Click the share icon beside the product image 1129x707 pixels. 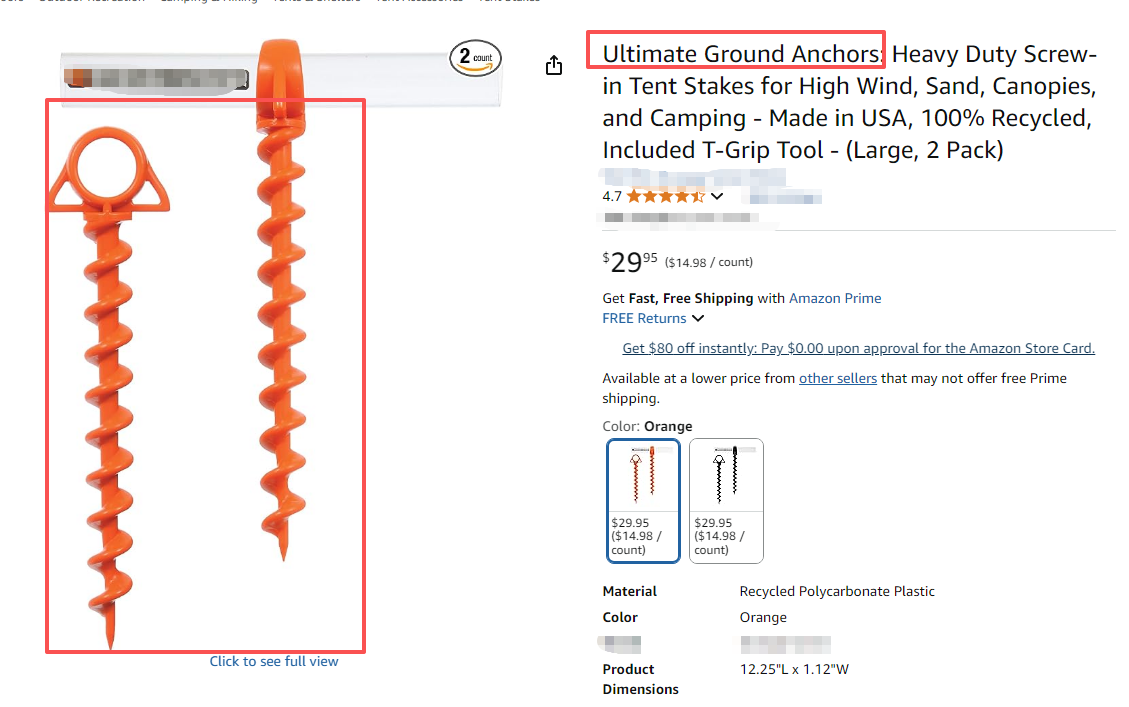click(555, 66)
